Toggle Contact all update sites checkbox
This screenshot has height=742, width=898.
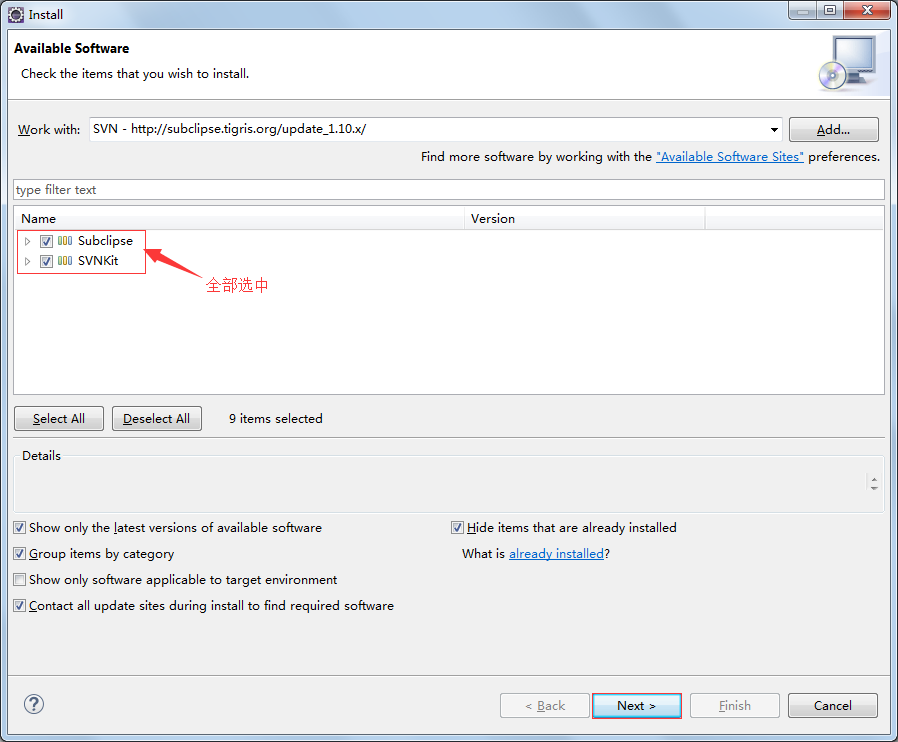pos(19,606)
